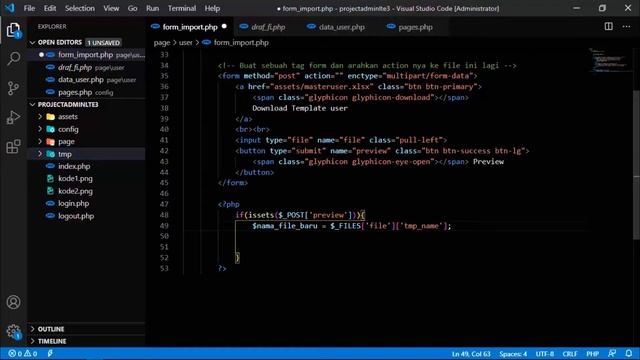Open the Help menu

click(212, 8)
